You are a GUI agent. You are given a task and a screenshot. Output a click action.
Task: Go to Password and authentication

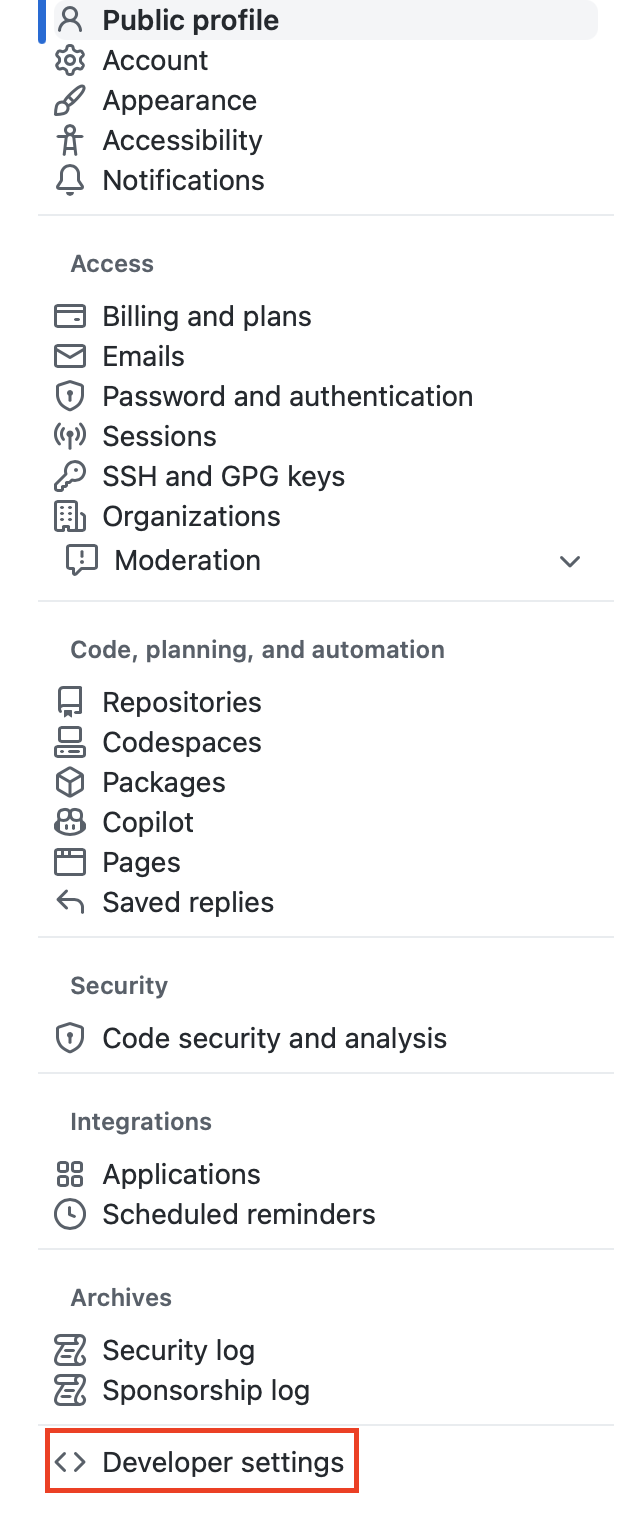[287, 397]
